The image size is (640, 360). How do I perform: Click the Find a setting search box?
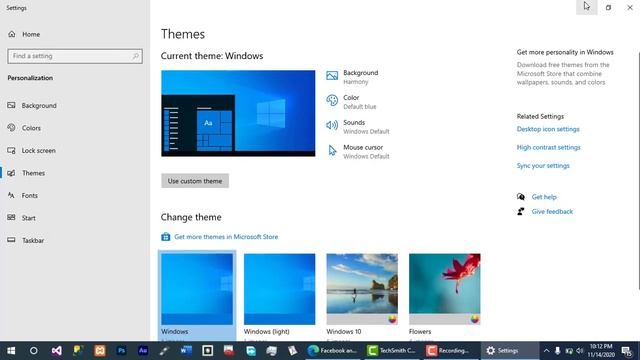75,56
